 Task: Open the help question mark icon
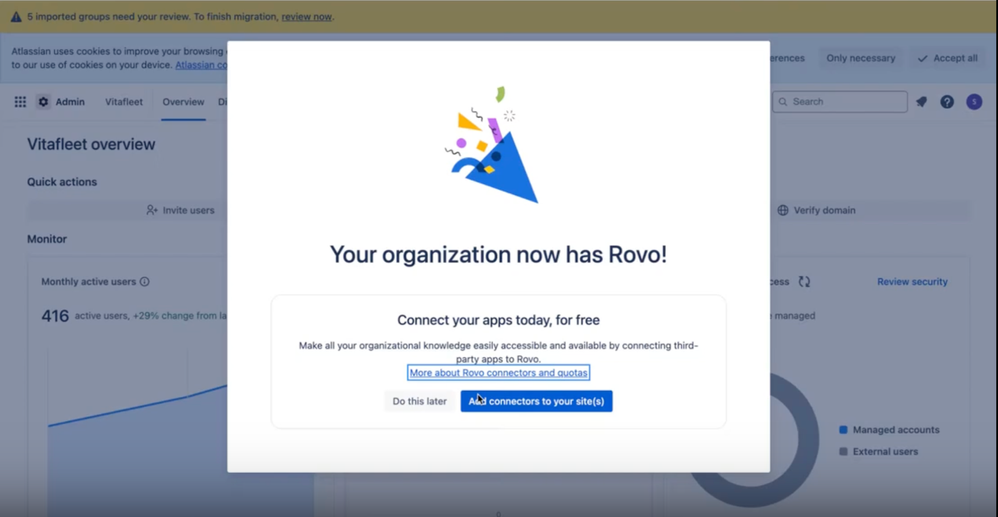[x=947, y=102]
